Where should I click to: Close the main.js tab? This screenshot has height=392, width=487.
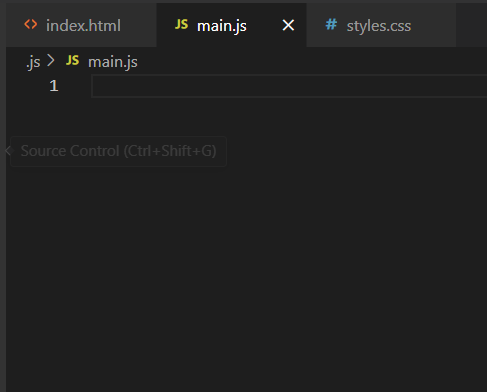tap(288, 25)
